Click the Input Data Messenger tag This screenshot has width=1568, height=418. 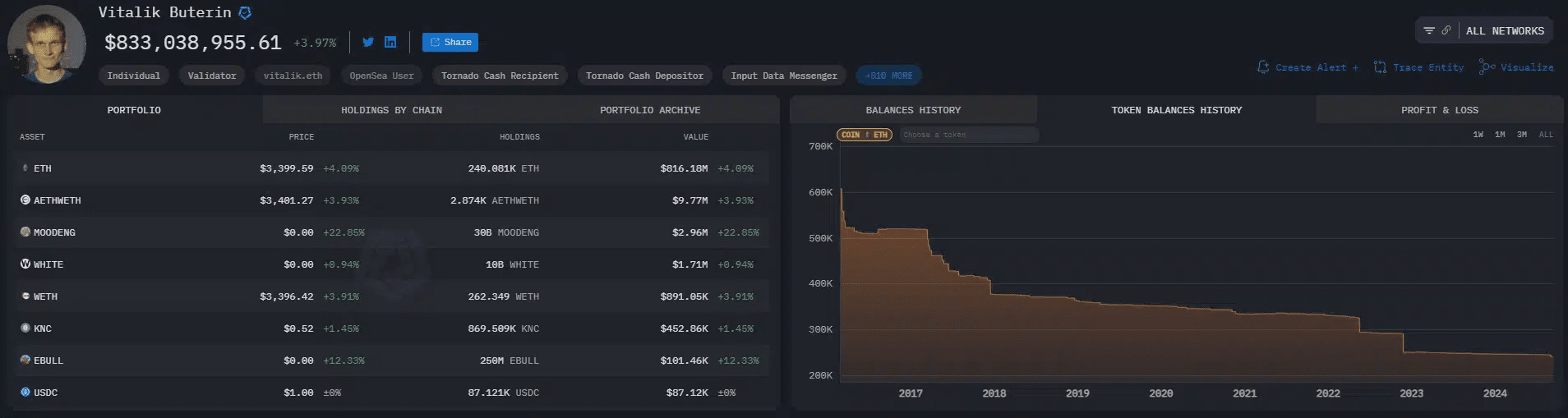tap(784, 76)
